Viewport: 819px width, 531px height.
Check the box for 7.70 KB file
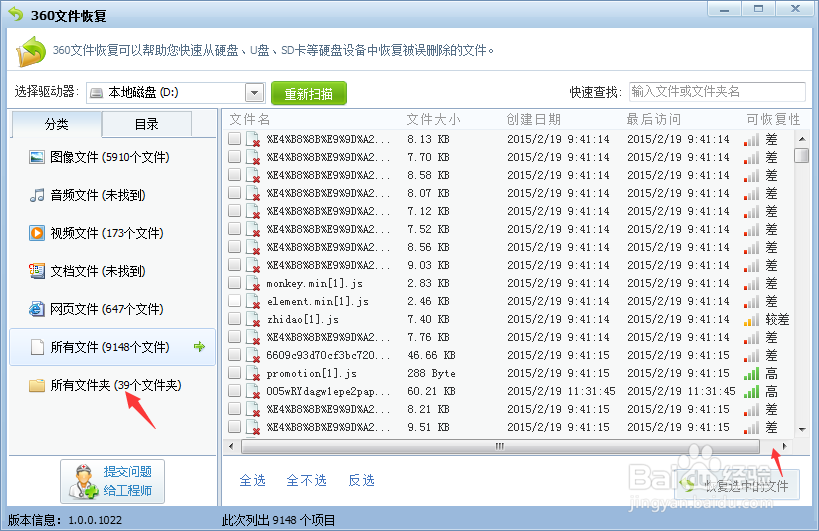235,156
